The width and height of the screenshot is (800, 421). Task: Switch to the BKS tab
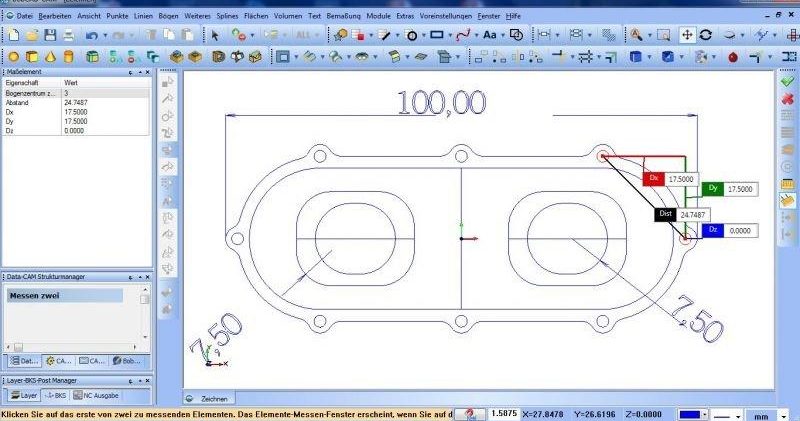(x=55, y=395)
